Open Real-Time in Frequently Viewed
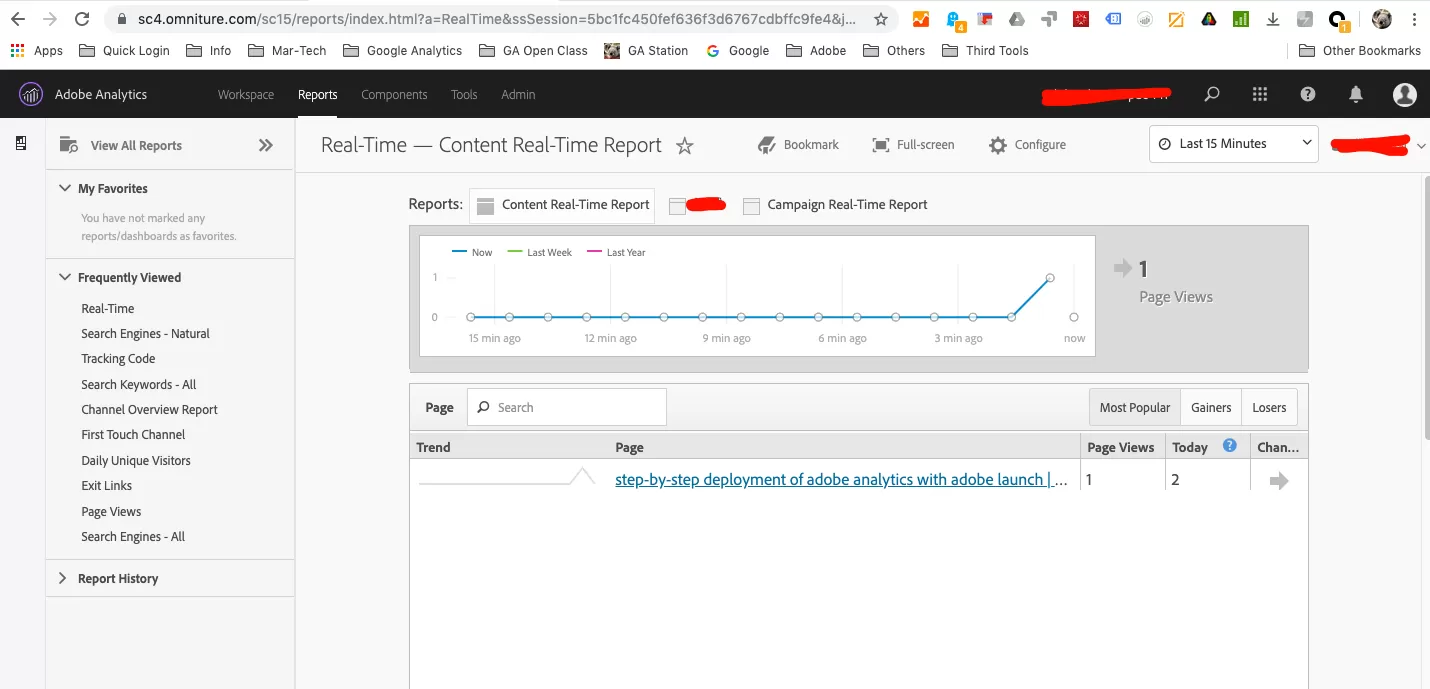The image size is (1430, 689). click(x=108, y=308)
